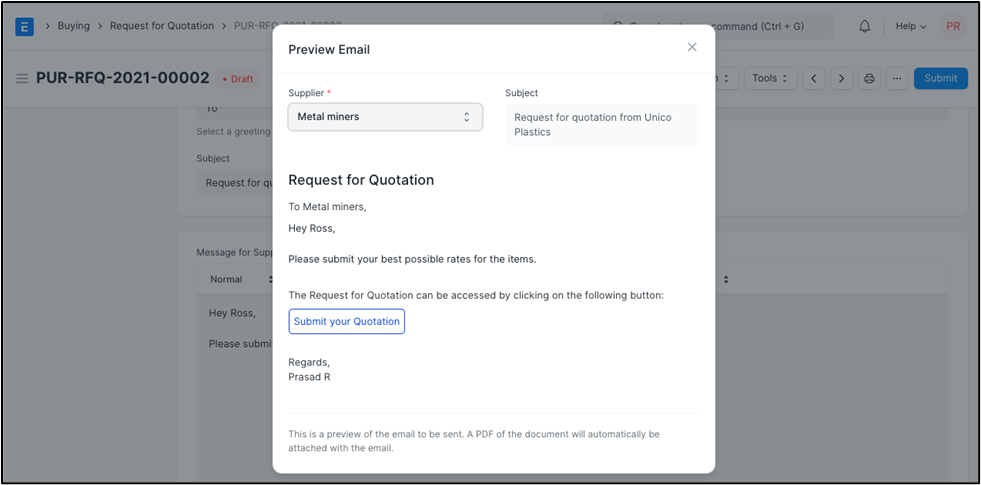Open the three-dots more options menu
This screenshot has height=485, width=981.
click(897, 78)
